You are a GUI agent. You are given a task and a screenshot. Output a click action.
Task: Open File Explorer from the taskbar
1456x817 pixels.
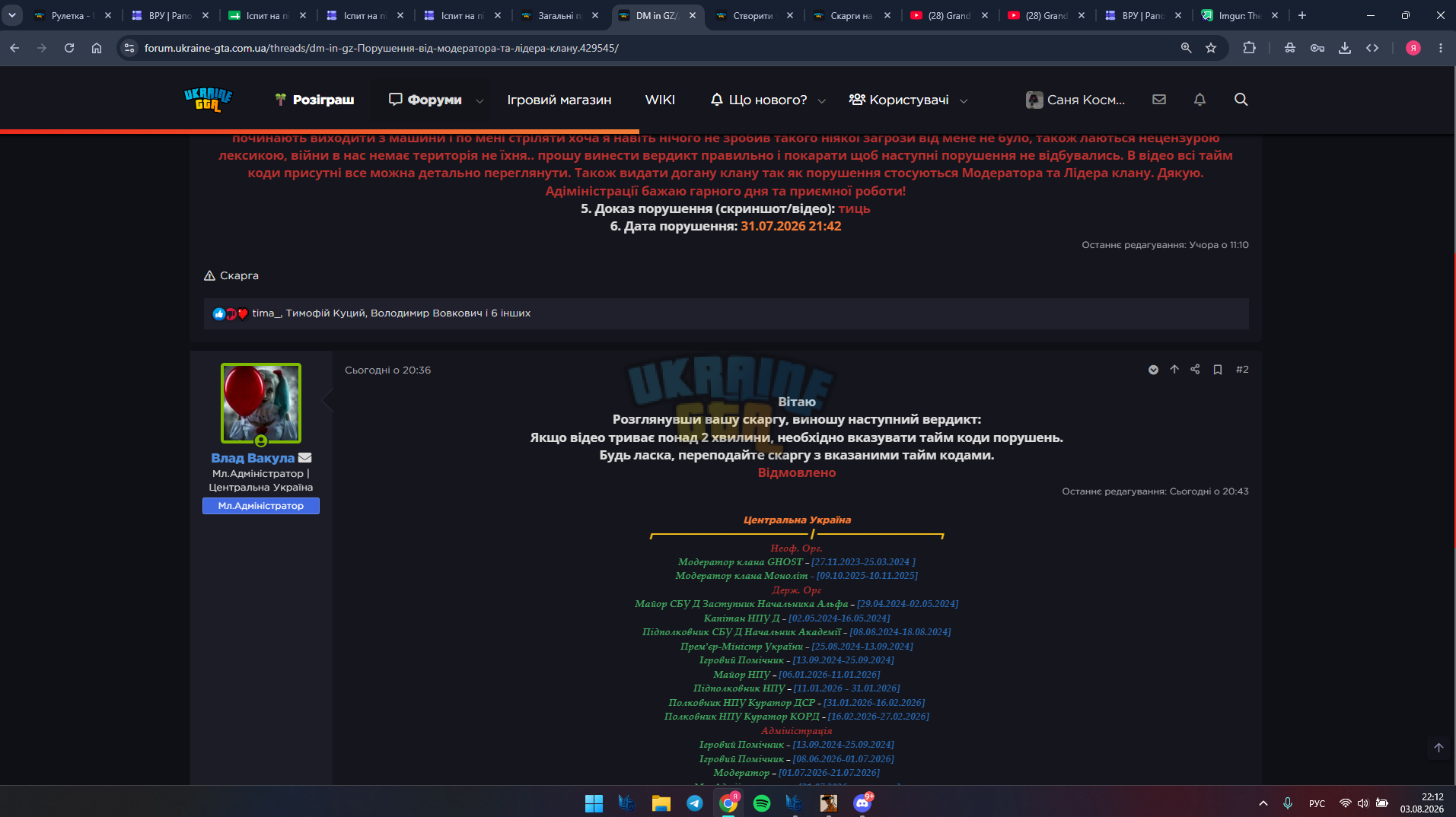coord(661,803)
